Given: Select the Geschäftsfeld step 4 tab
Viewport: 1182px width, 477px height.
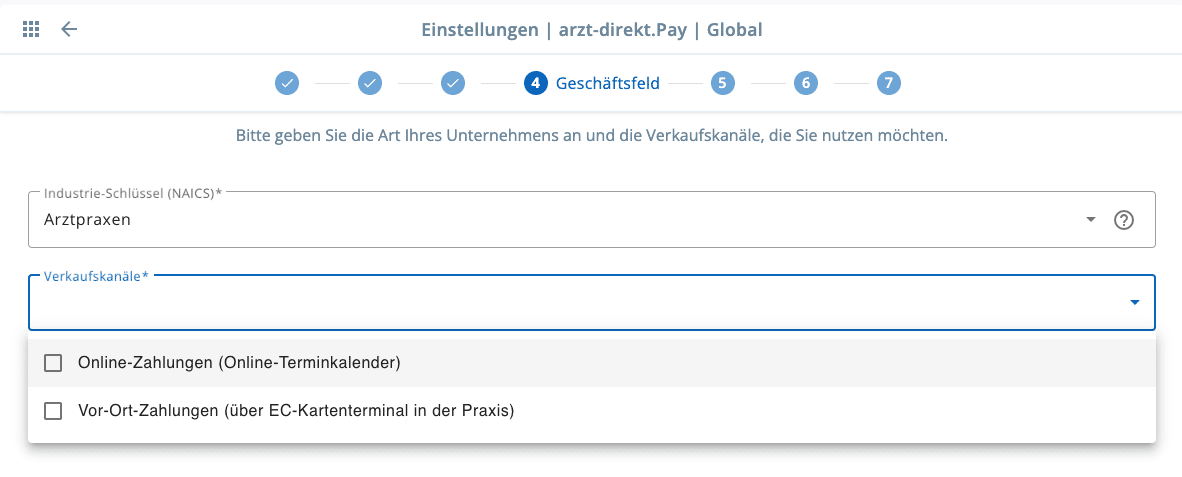Looking at the screenshot, I should coord(536,83).
